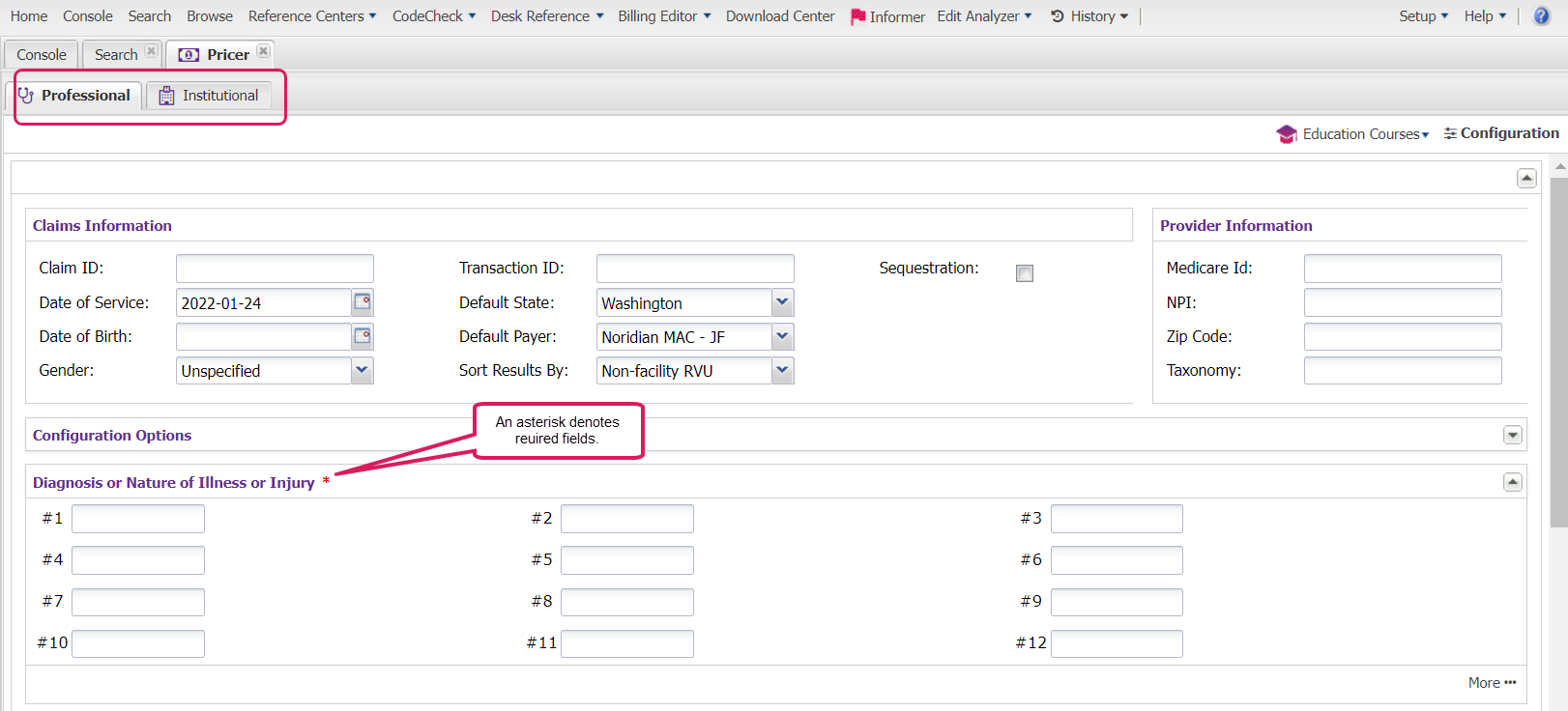Switch to the Institutional tab

pos(209,96)
